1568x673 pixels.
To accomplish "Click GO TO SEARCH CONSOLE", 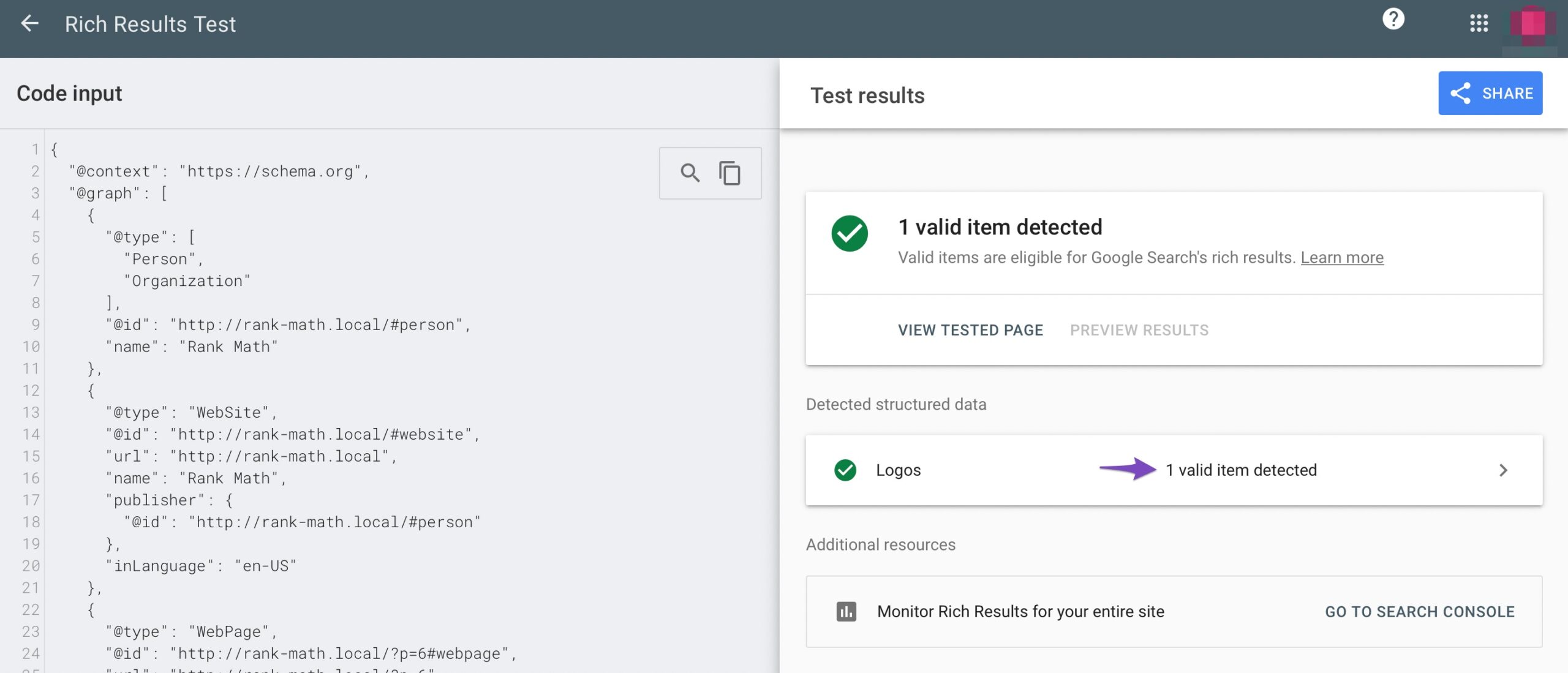I will [1420, 611].
